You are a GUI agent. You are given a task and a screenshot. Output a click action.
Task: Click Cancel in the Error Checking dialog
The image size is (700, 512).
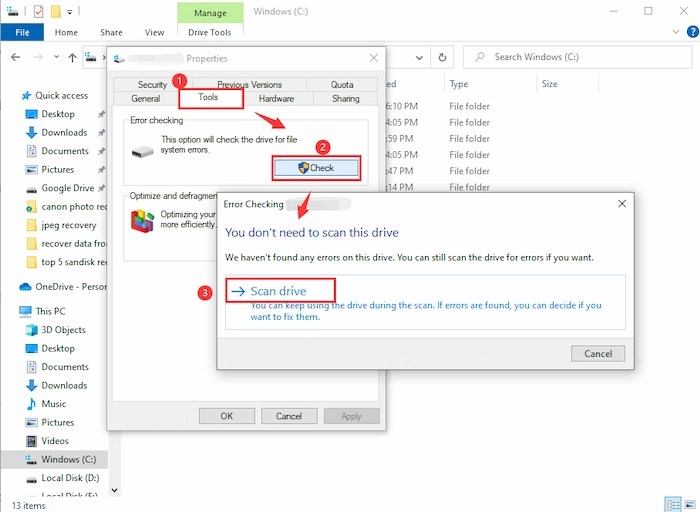click(598, 354)
